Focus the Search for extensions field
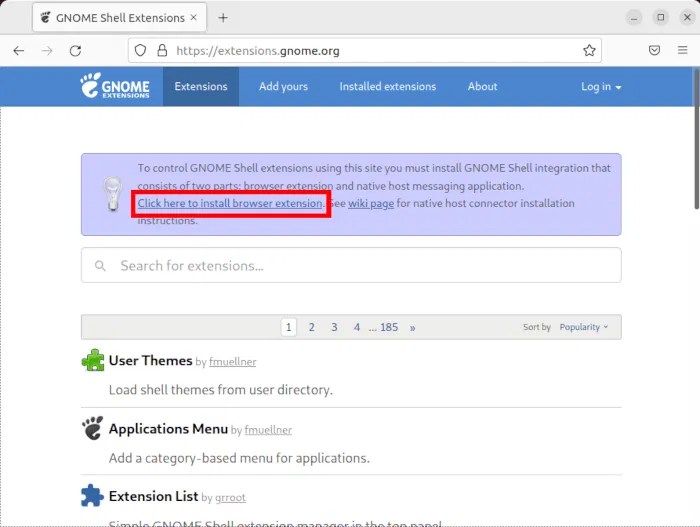 (351, 265)
